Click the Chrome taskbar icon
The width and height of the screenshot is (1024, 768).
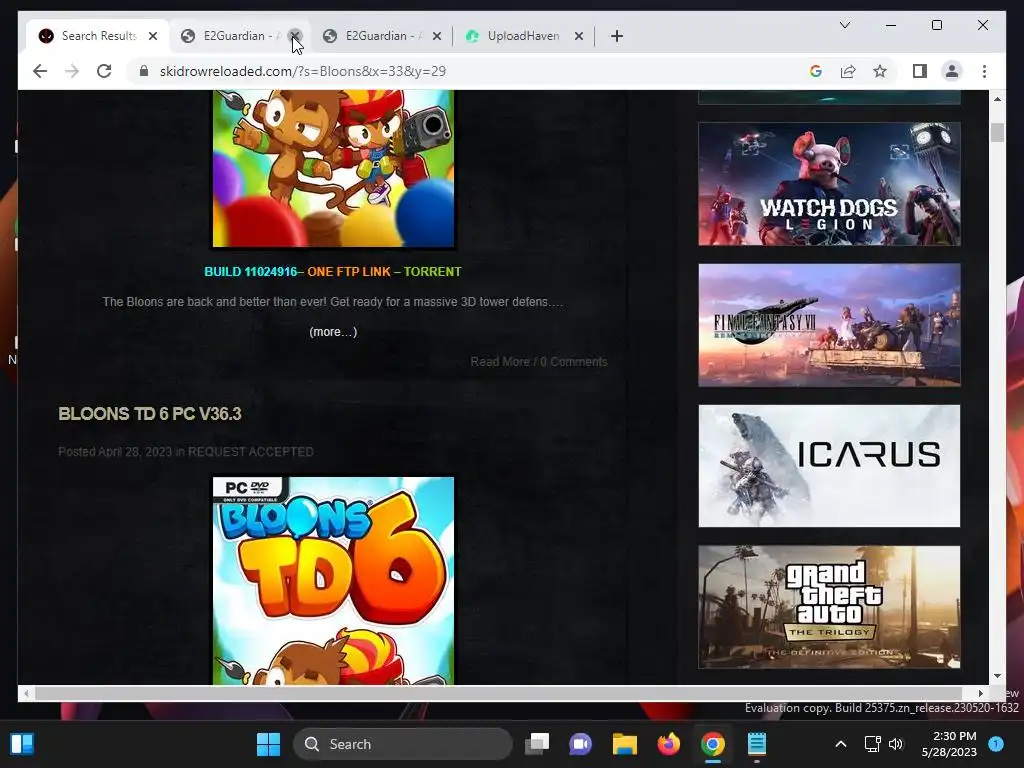712,744
